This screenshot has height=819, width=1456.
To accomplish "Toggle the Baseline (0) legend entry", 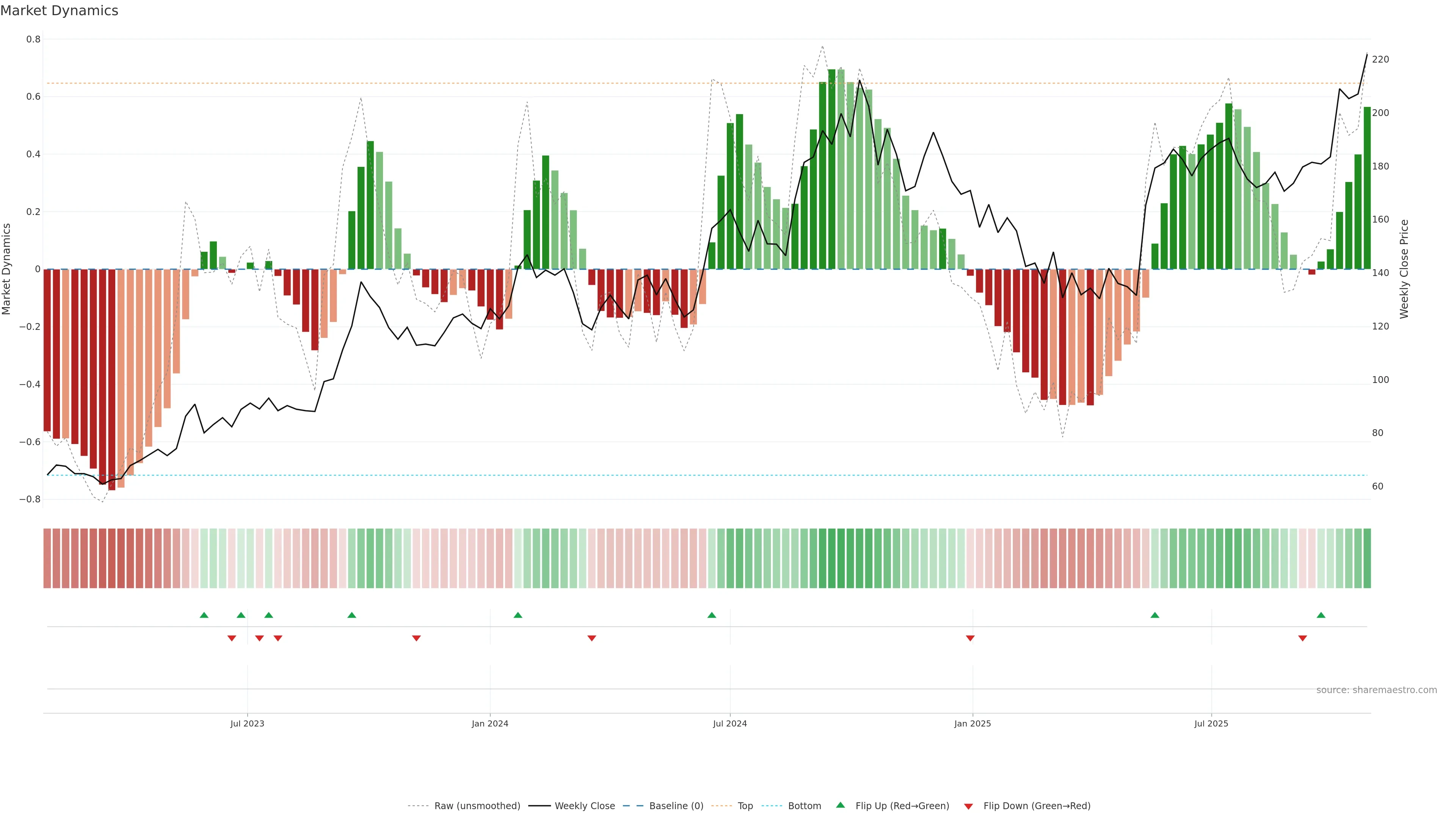I will pos(676,806).
